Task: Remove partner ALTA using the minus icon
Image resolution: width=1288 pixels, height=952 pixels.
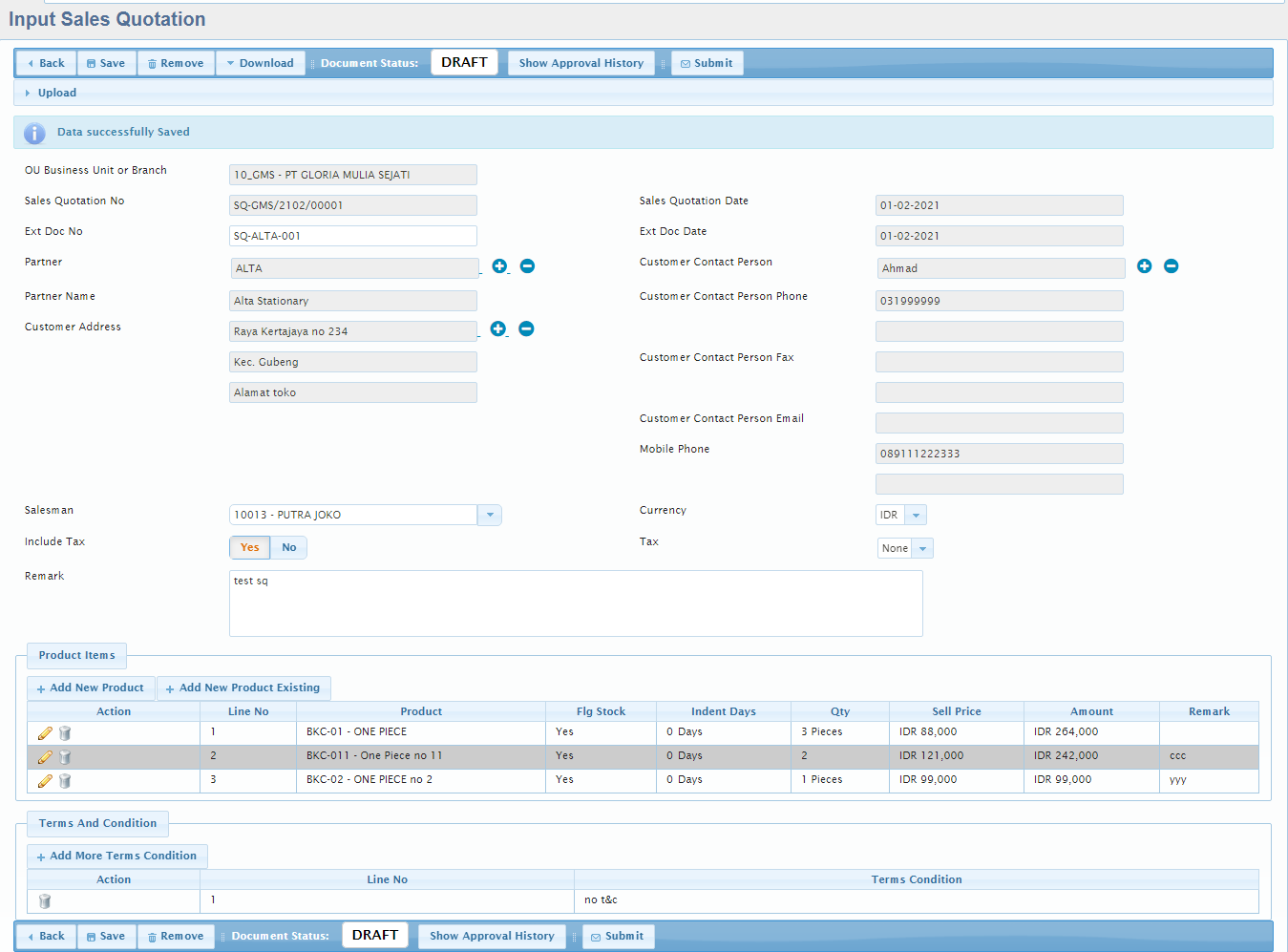Action: (527, 266)
